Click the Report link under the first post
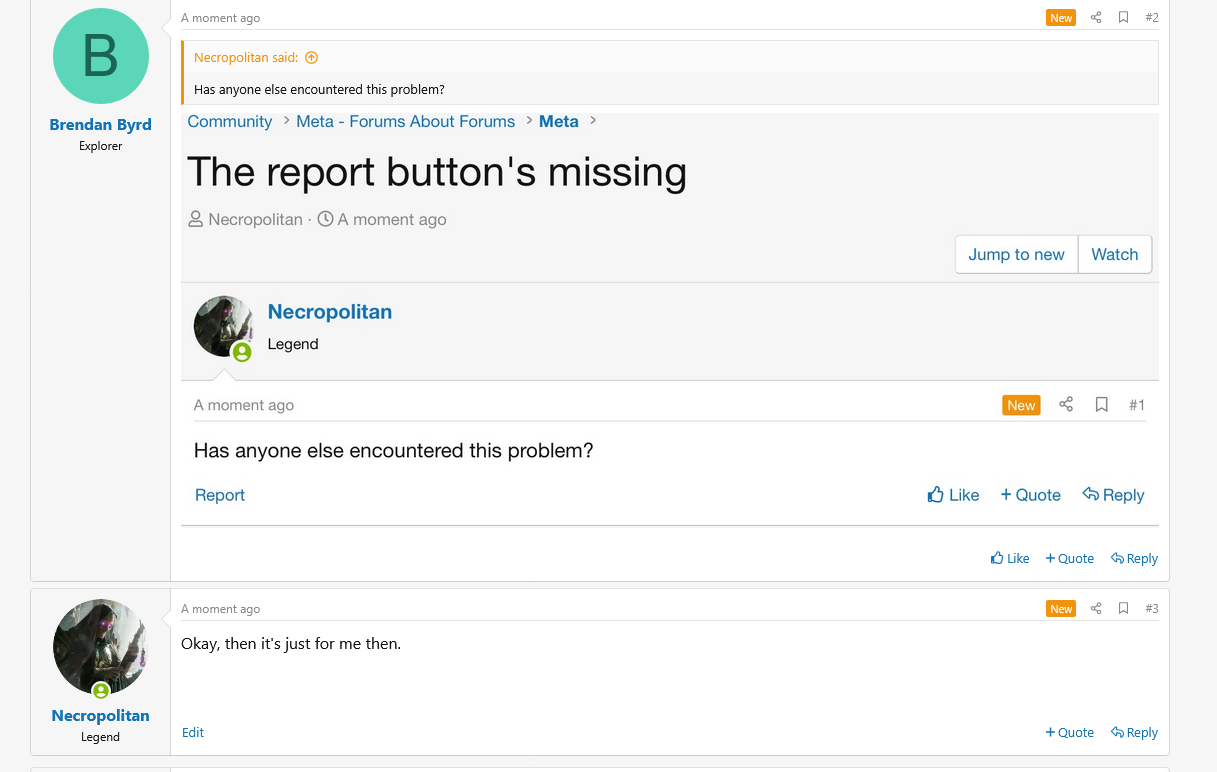Screen dimensions: 1217x772 pos(220,495)
